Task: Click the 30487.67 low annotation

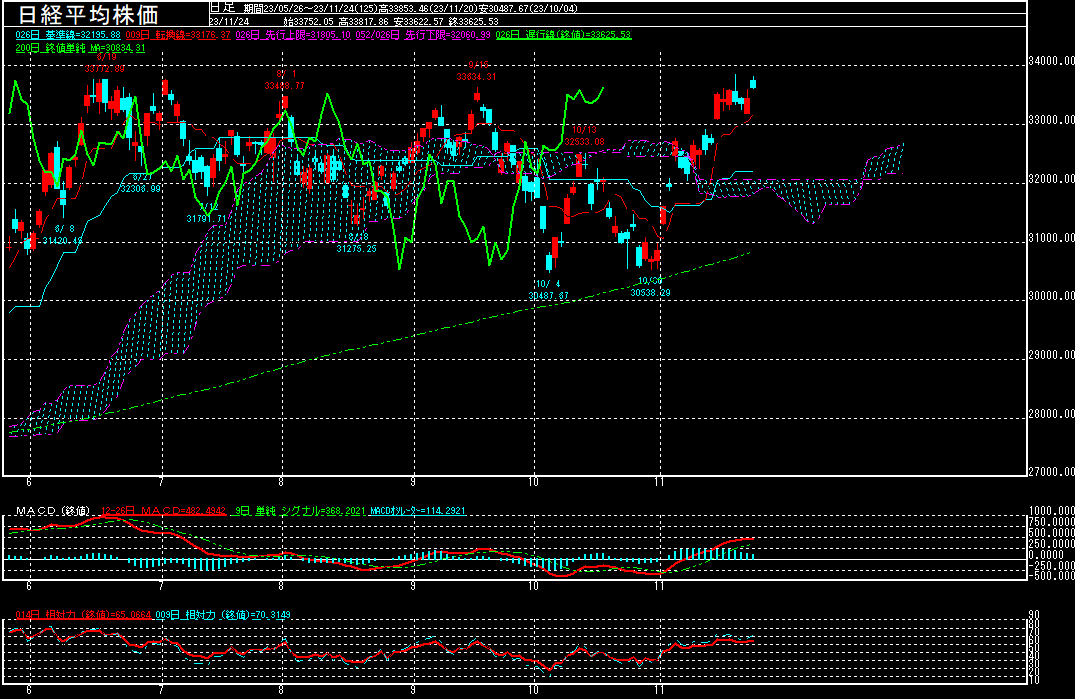Action: point(549,296)
